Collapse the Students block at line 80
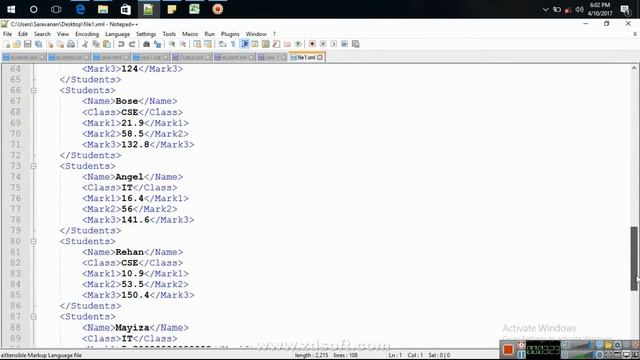Viewport: 640px width, 360px height. [33, 242]
